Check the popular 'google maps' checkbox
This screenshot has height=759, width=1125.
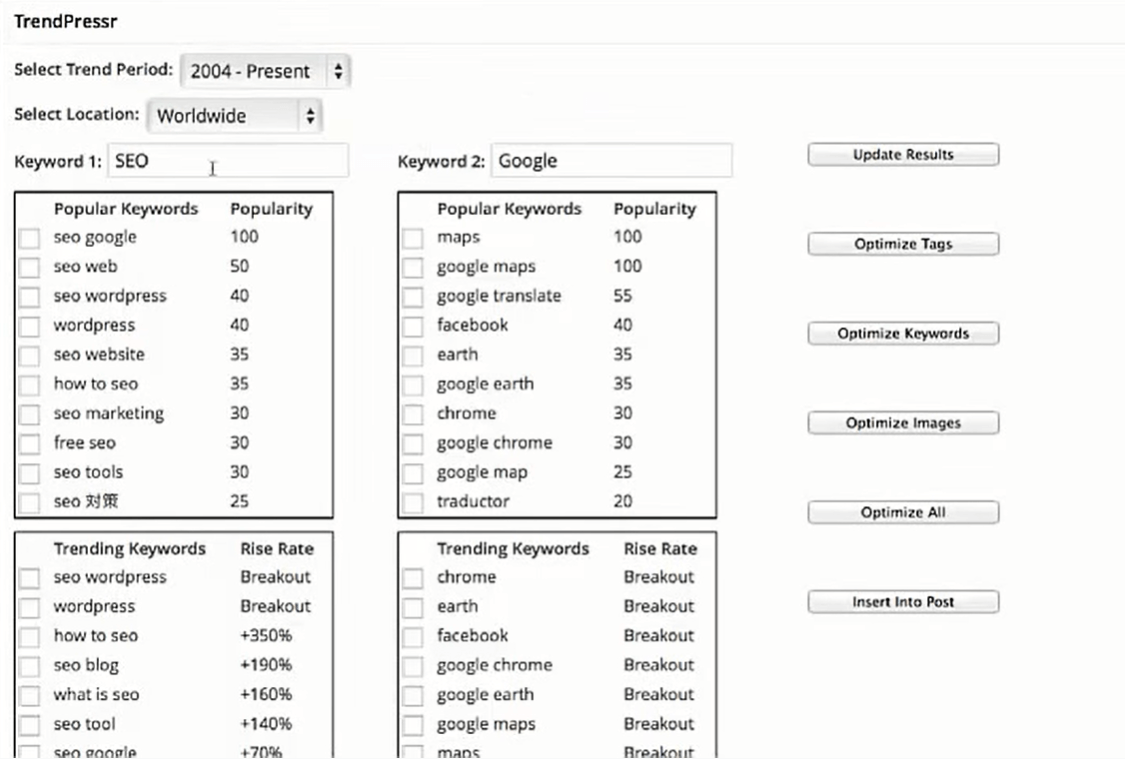413,268
